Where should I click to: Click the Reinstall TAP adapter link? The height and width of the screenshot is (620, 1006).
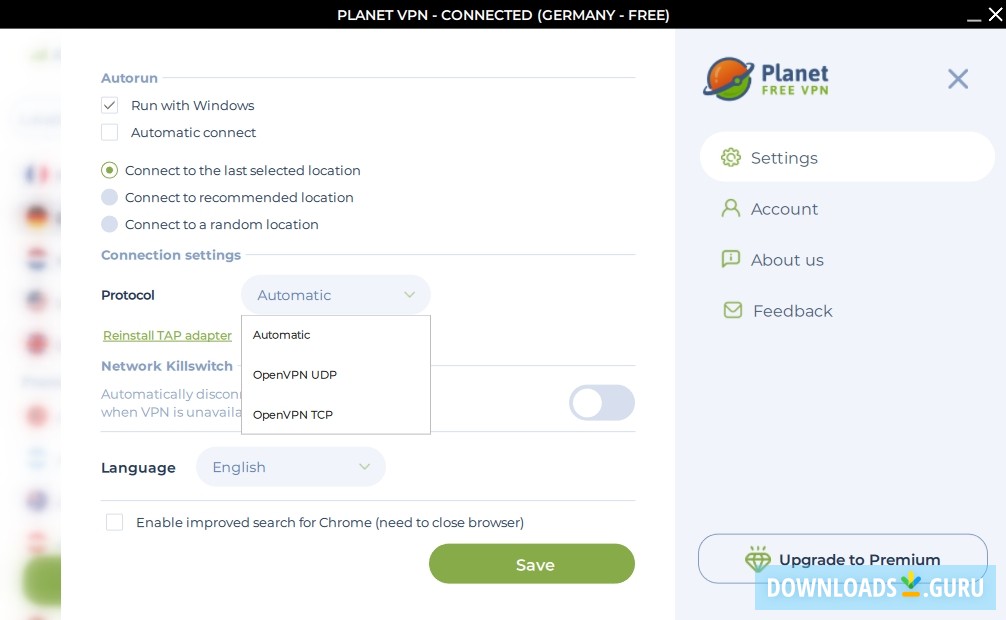coord(167,335)
